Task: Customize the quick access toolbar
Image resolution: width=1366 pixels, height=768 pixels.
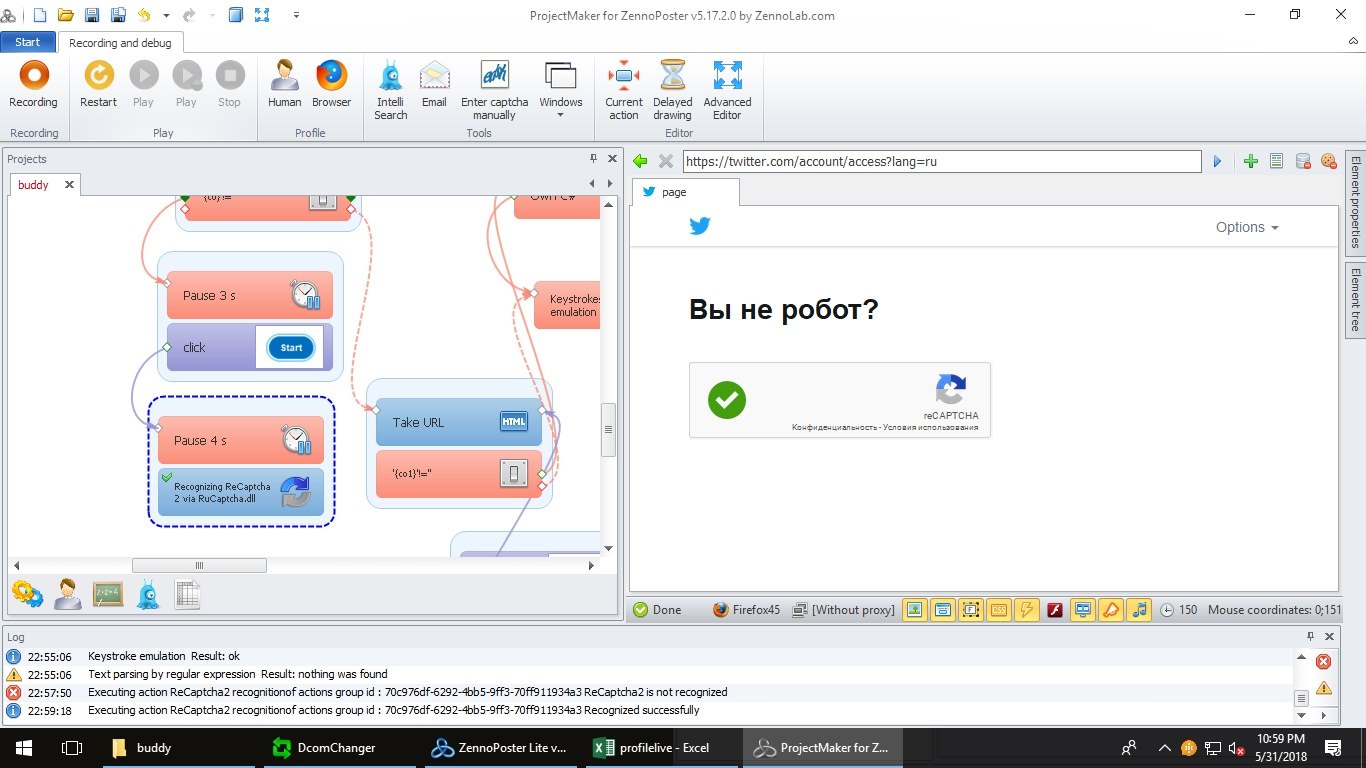Action: 297,16
